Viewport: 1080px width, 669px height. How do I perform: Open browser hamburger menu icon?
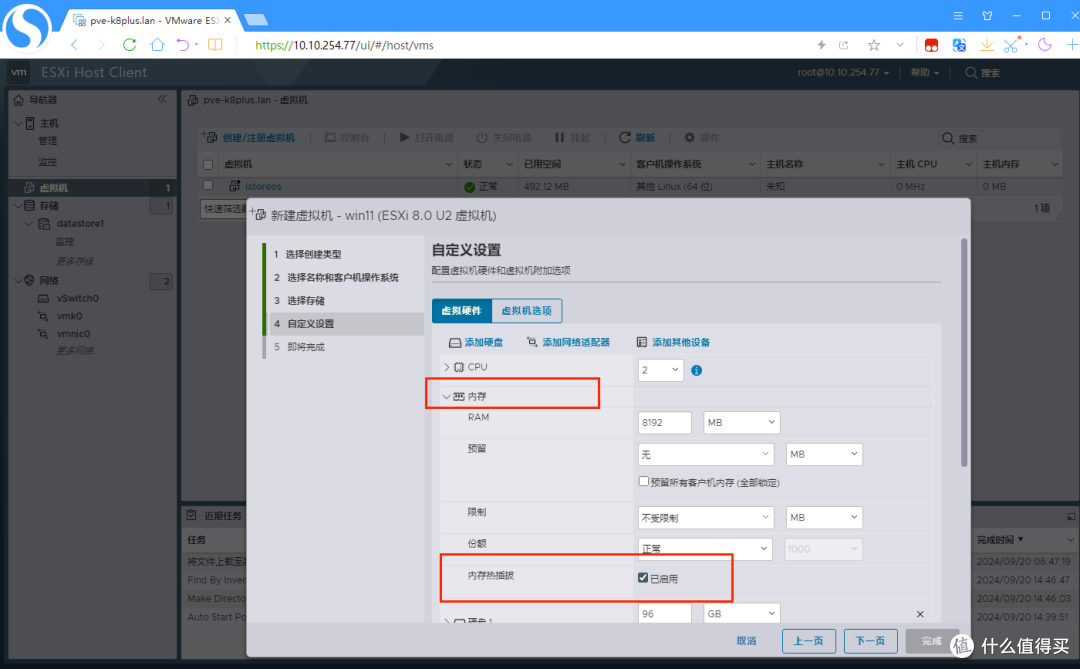click(x=957, y=15)
